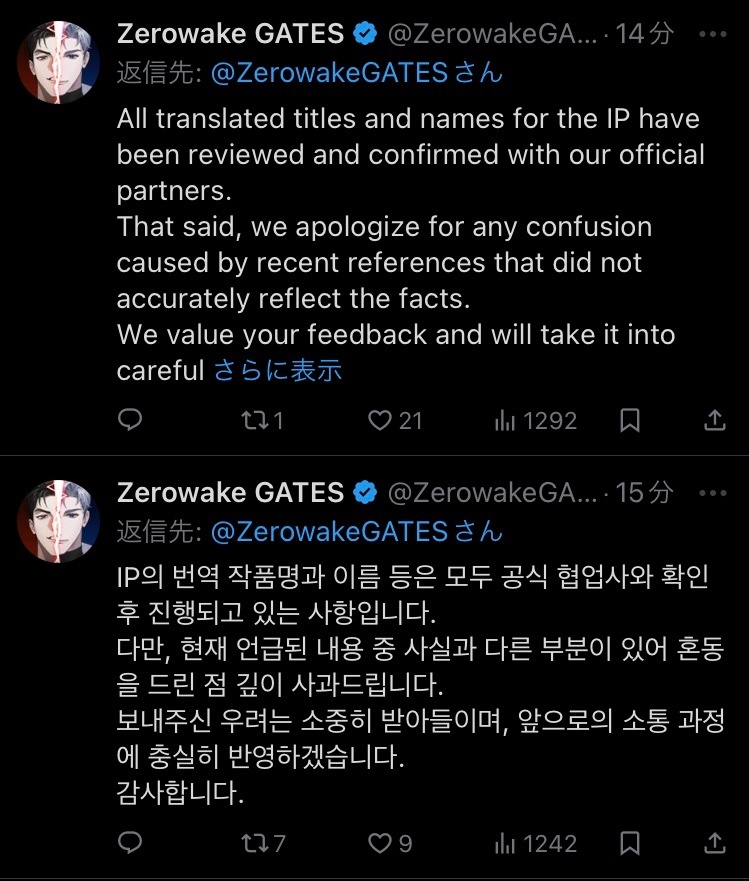Screen dimensions: 749x881
Task: Expand the first tweet with さらに表示
Action: pyautogui.click(x=277, y=370)
